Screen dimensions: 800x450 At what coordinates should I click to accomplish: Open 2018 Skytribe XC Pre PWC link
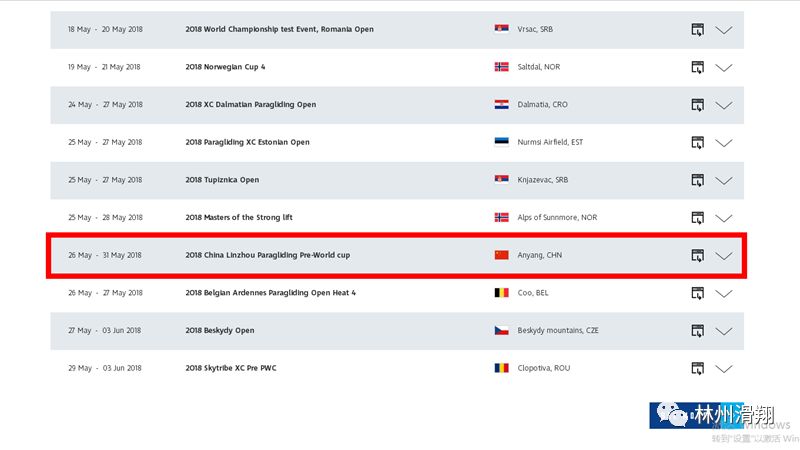coord(231,368)
